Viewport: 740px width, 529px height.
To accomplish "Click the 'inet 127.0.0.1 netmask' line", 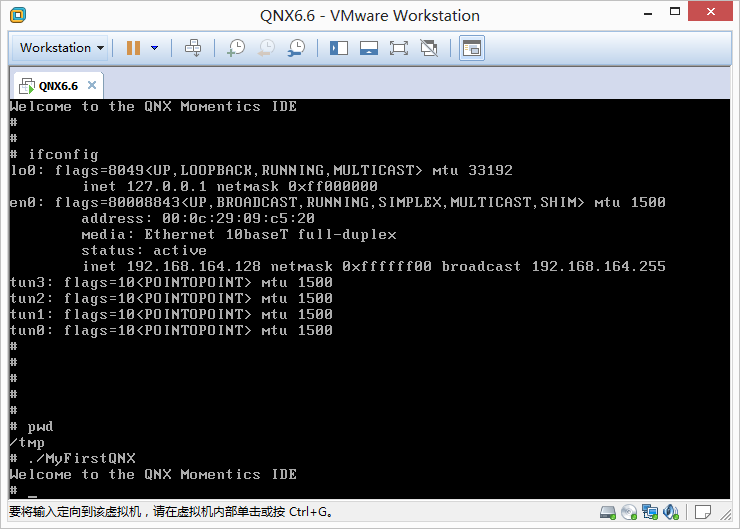I will click(x=230, y=186).
